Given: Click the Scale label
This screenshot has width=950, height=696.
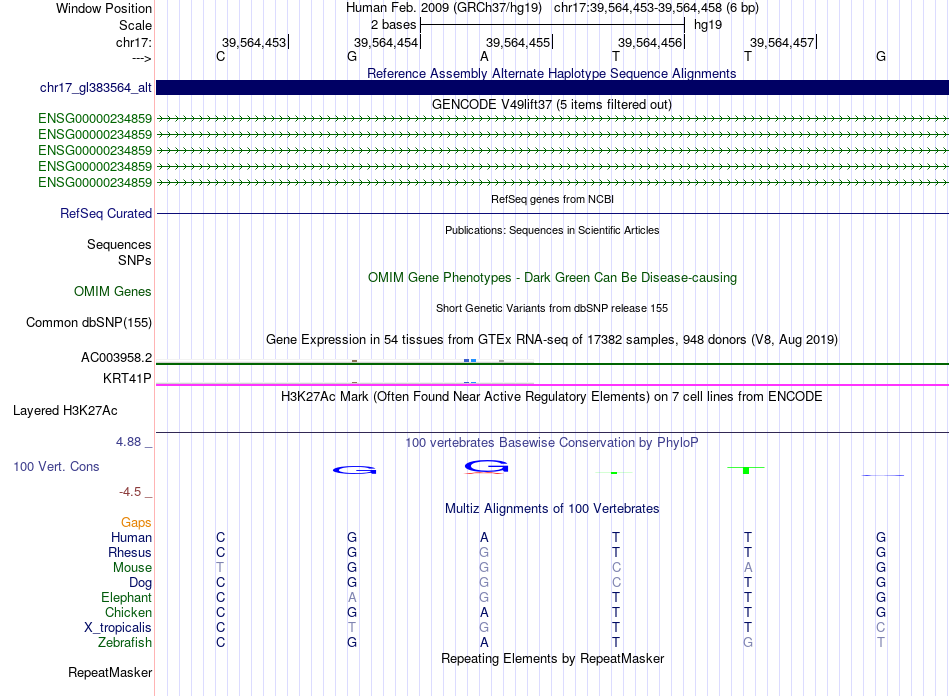Looking at the screenshot, I should [135, 25].
